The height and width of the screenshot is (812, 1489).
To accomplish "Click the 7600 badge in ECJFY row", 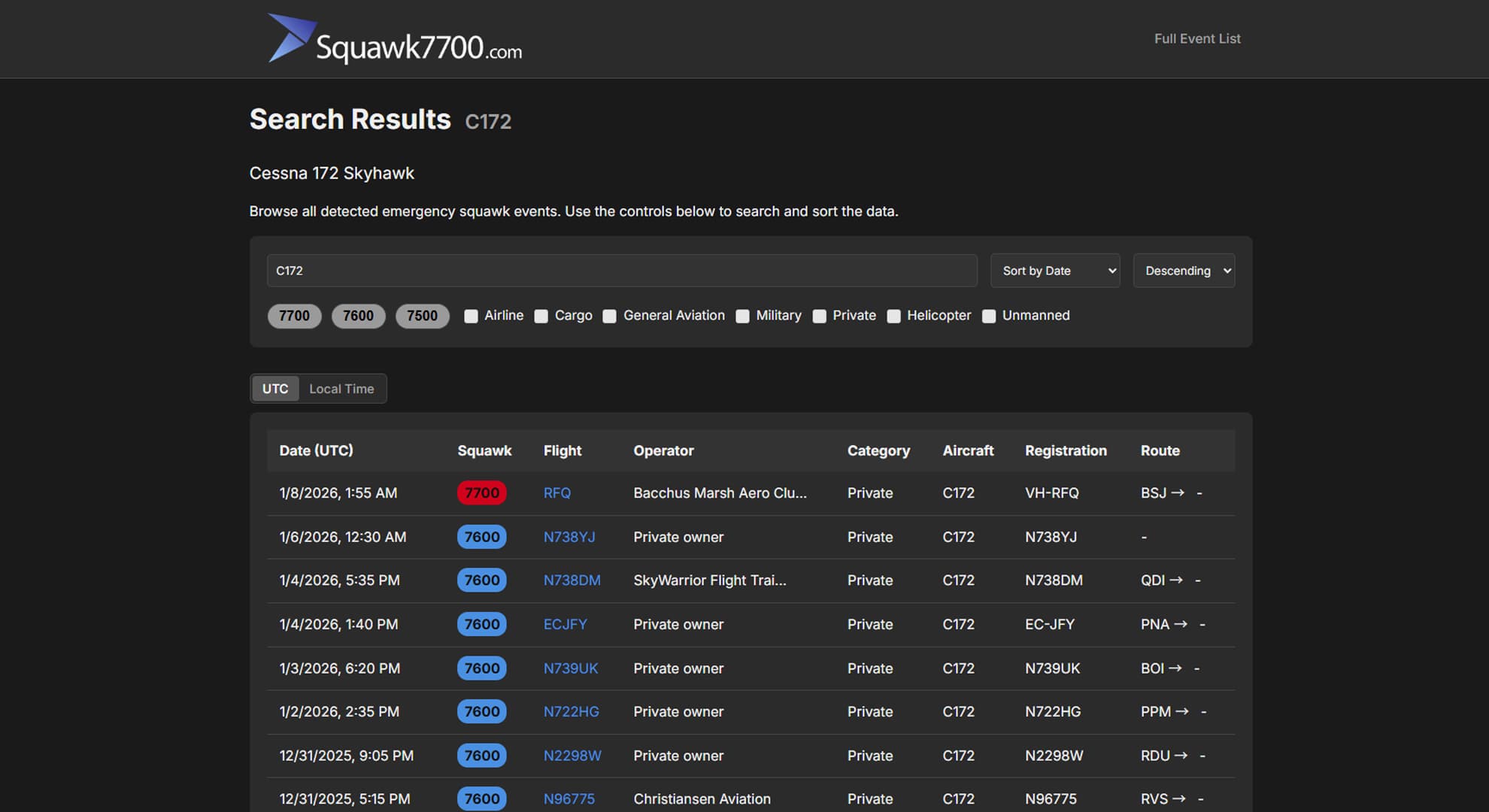I will tap(481, 624).
